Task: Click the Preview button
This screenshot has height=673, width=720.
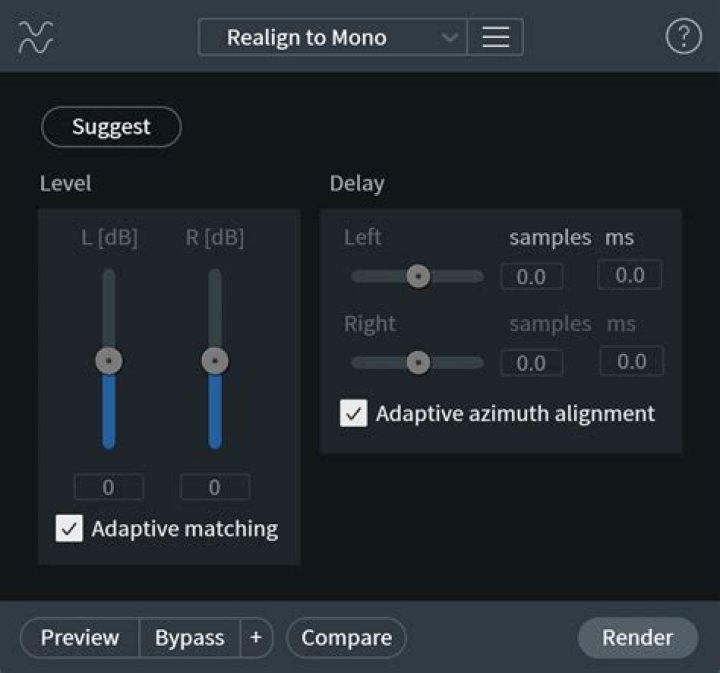Action: tap(80, 638)
